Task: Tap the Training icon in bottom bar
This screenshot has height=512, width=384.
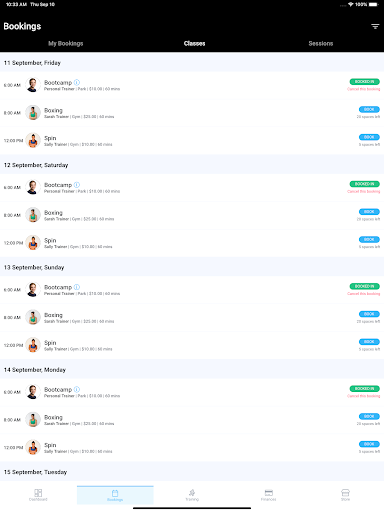Action: (x=192, y=495)
